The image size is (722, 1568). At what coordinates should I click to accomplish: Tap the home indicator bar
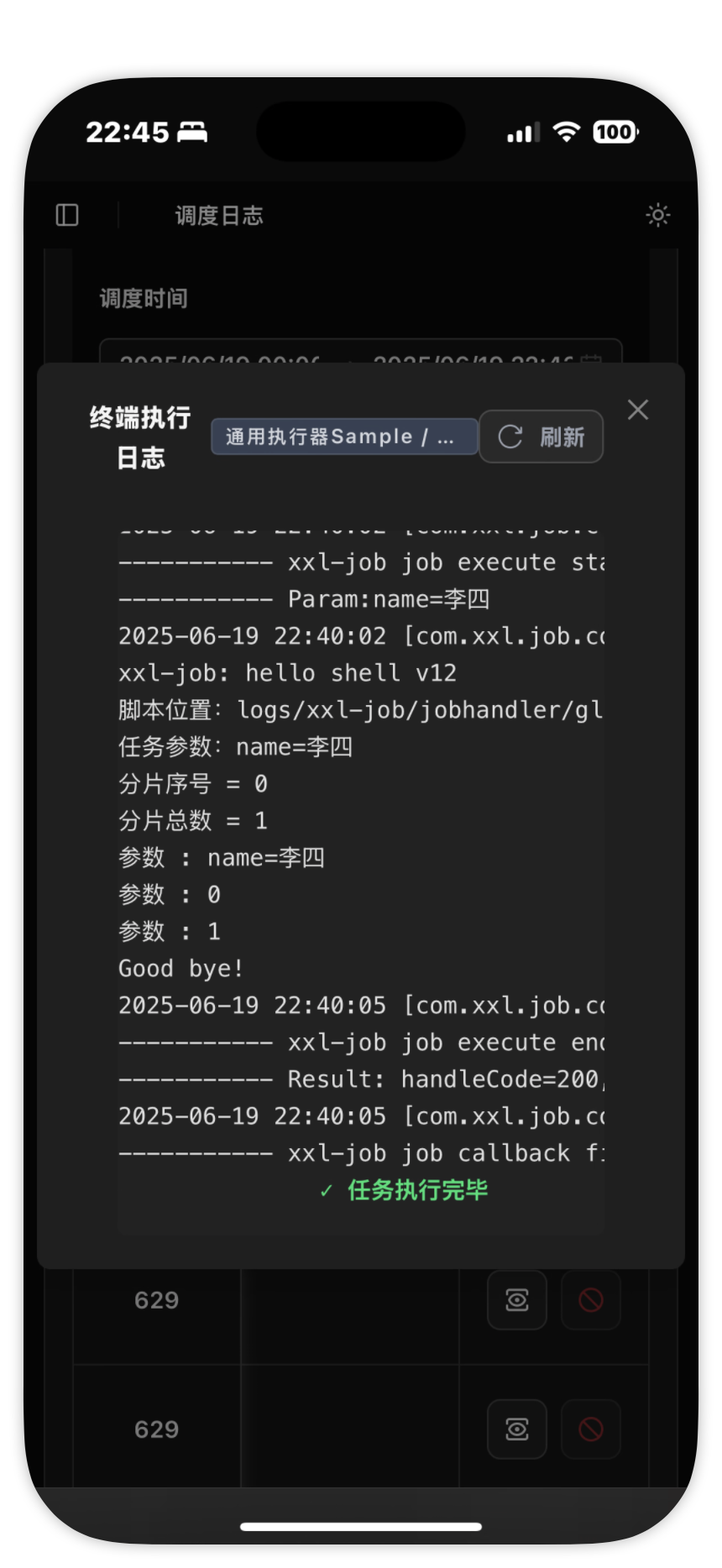pos(361,1527)
